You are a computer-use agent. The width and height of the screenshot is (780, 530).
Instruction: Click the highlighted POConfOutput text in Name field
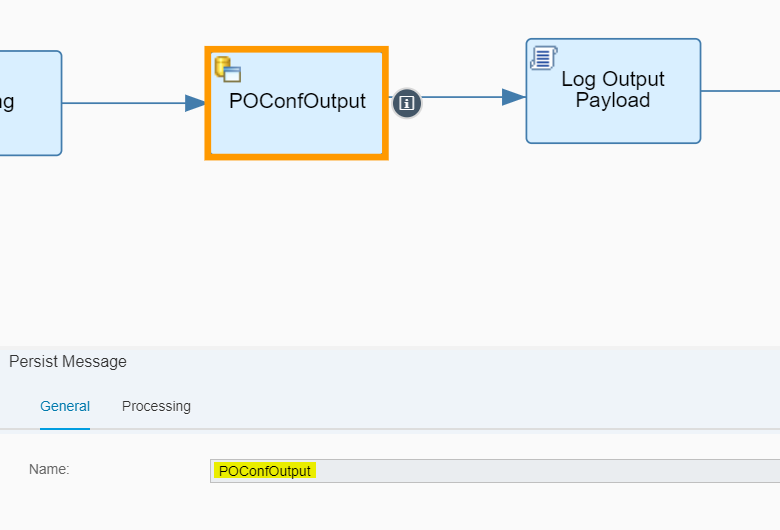pyautogui.click(x=264, y=471)
